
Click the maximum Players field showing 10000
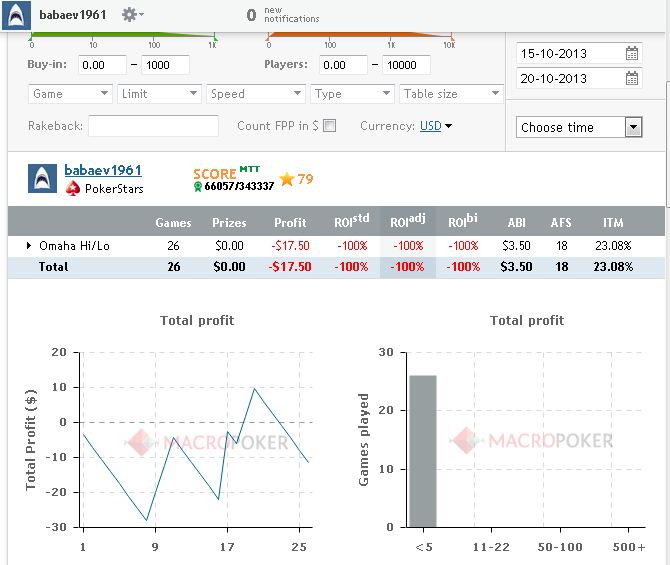(406, 65)
